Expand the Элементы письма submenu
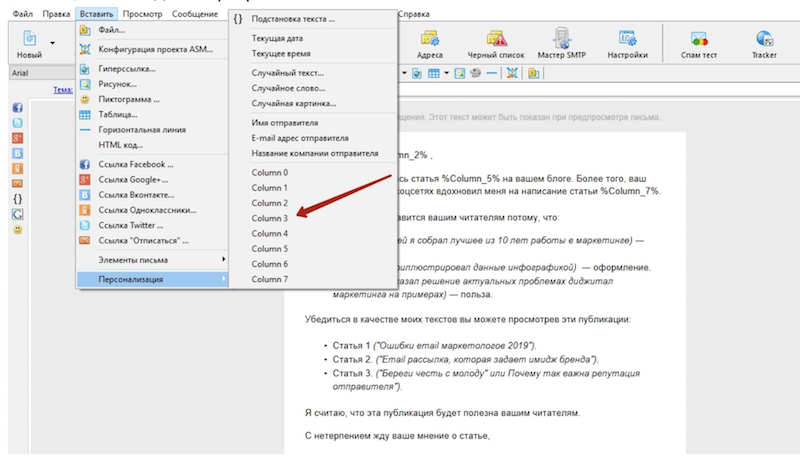800x458 pixels. tap(152, 260)
